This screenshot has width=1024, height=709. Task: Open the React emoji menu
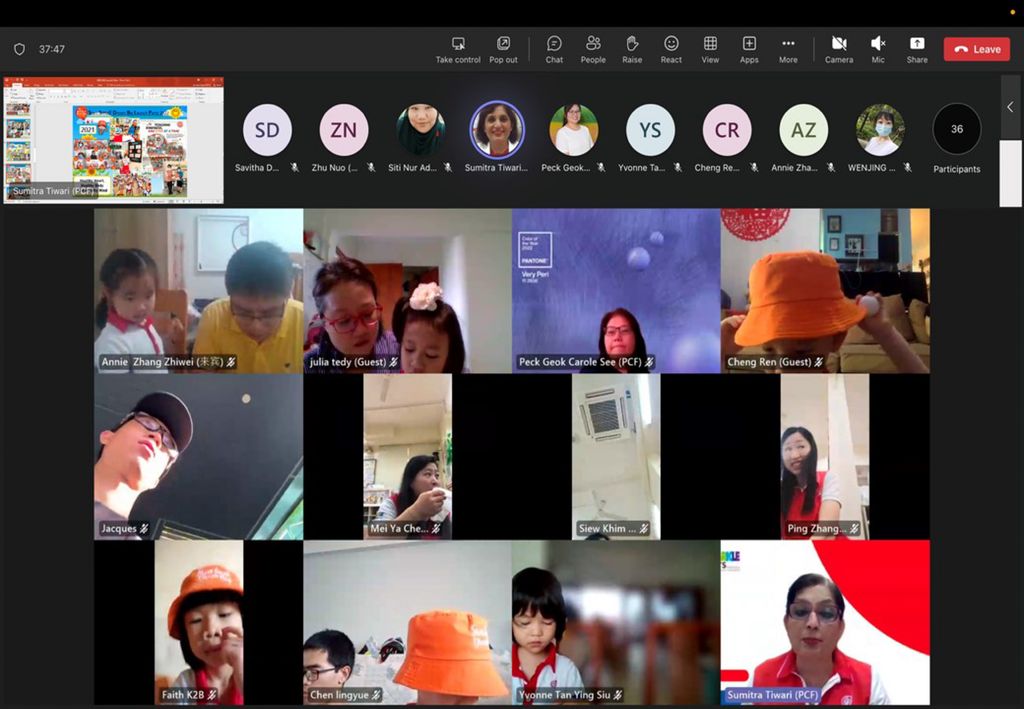tap(671, 50)
